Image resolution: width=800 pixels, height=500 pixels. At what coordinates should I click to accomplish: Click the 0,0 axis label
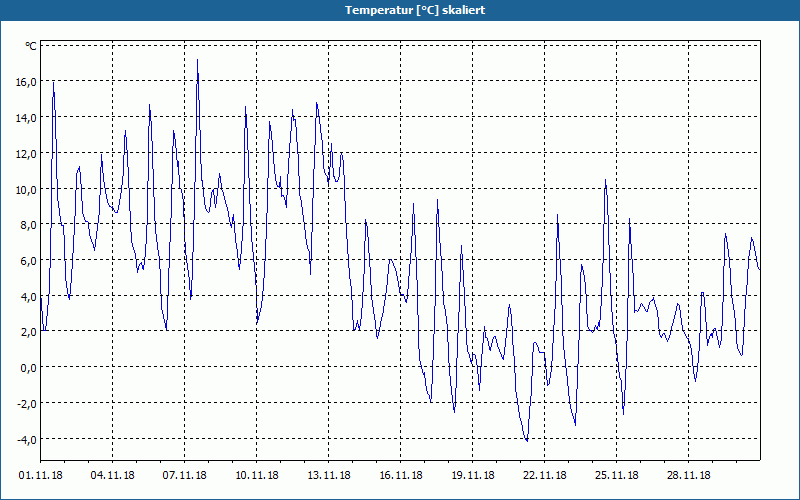click(x=29, y=367)
